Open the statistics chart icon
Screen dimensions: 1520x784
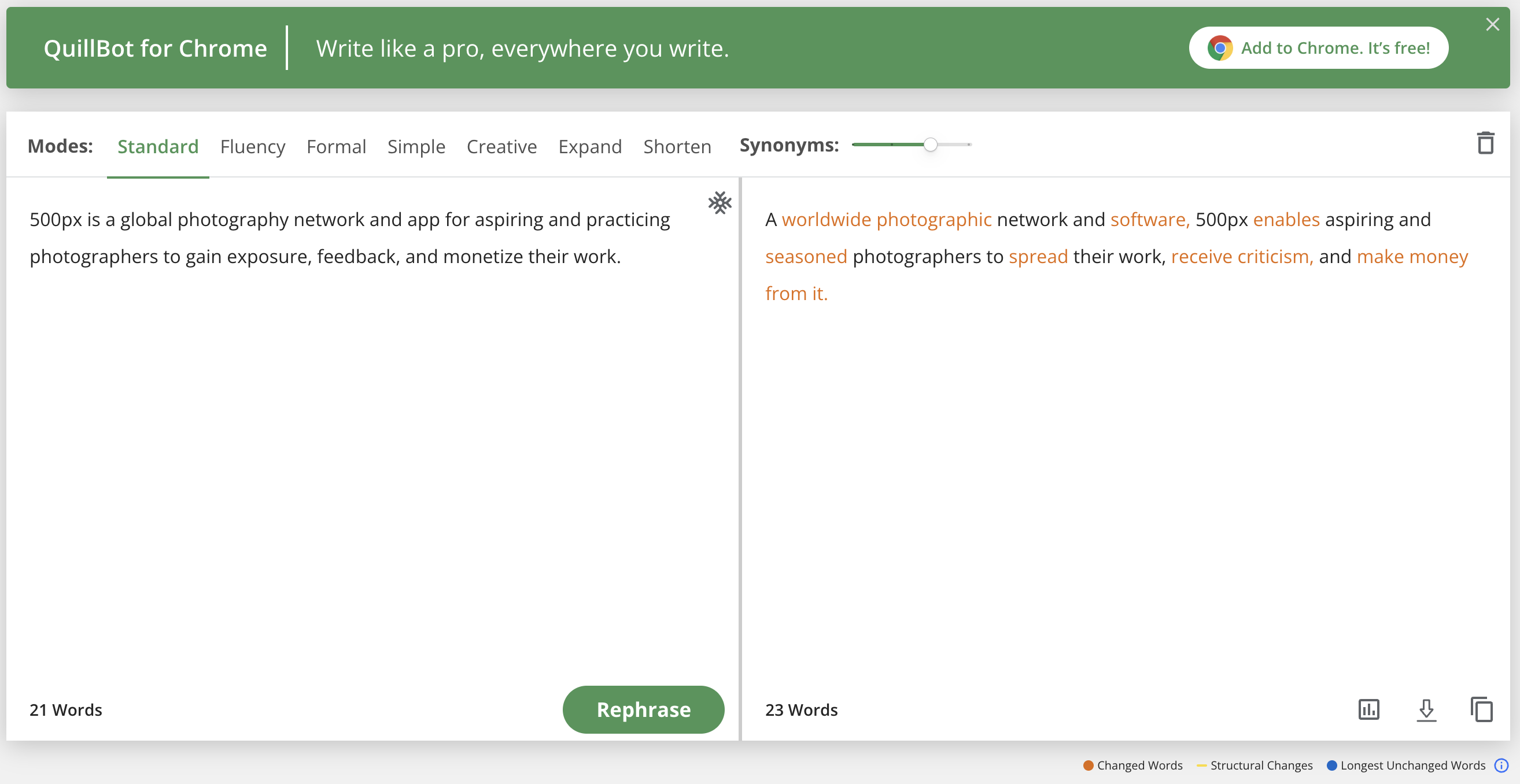1368,709
